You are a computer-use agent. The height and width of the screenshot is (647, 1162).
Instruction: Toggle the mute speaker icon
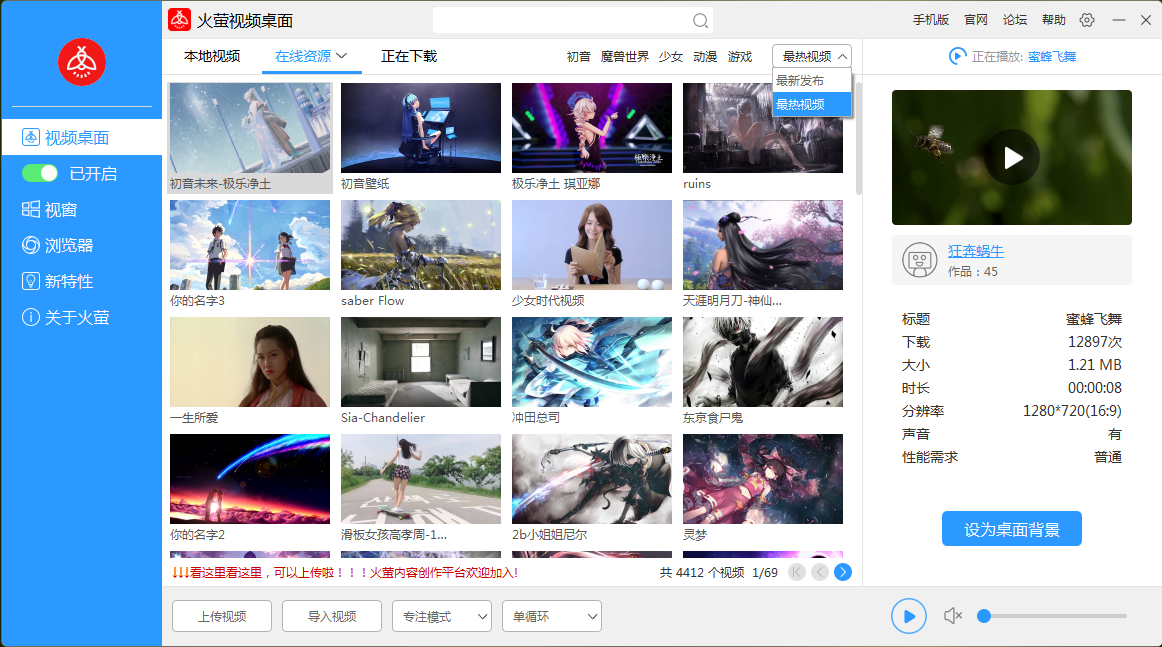click(953, 616)
